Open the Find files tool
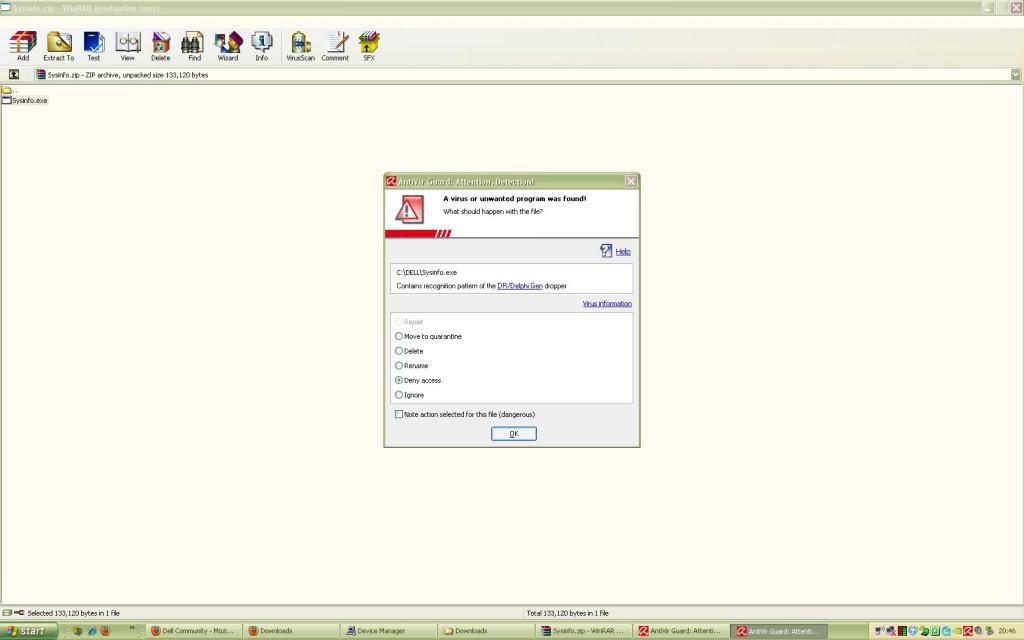 (x=194, y=46)
